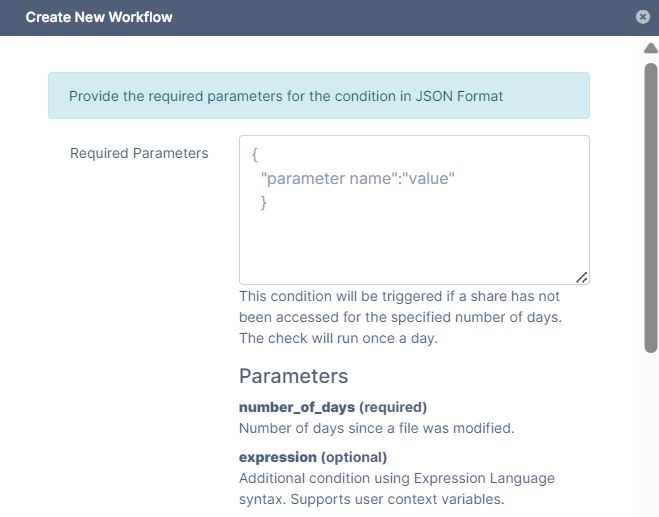Click the "(required)" tag beside number_of_days
This screenshot has height=517, width=659.
[393, 407]
